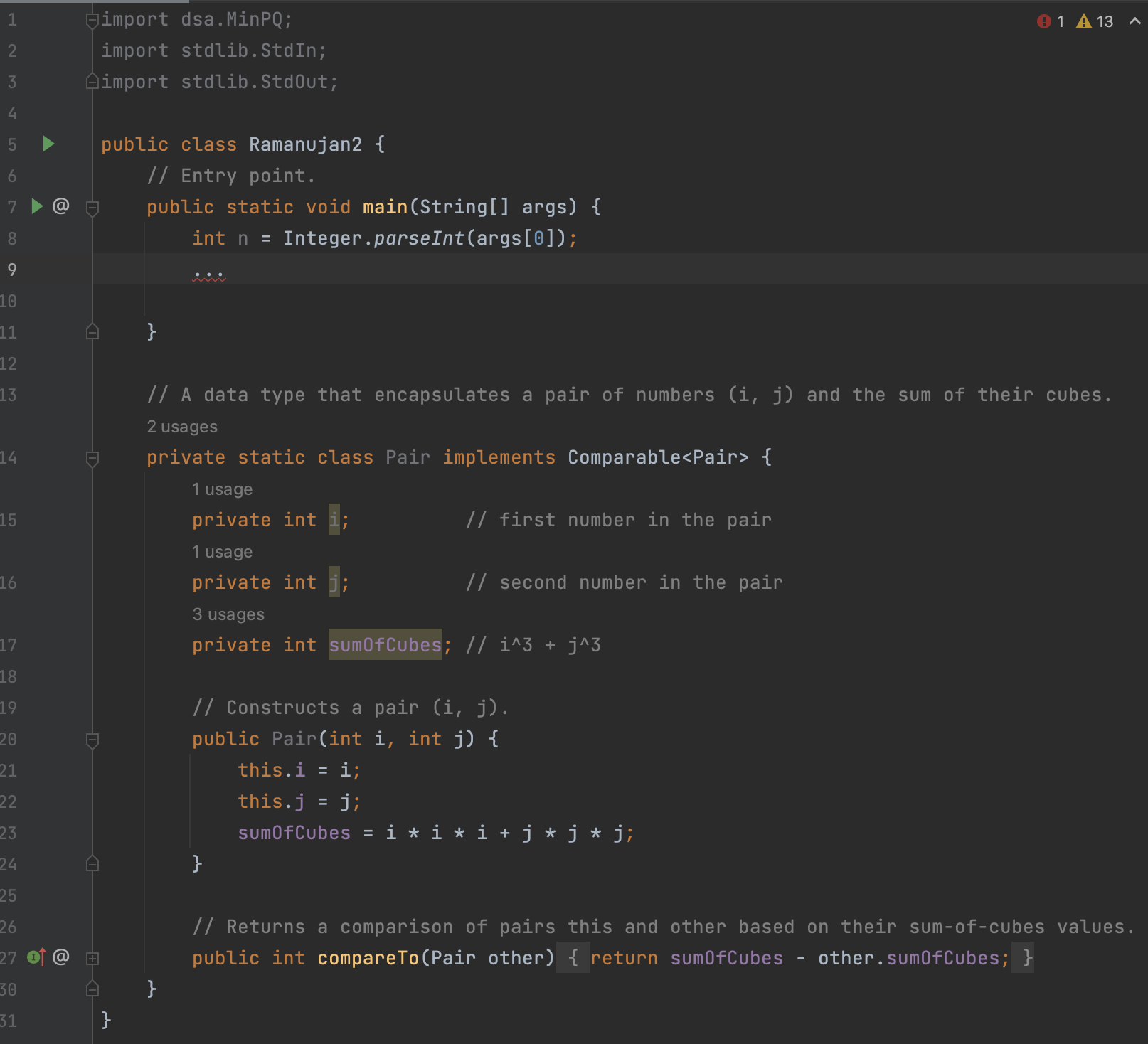Expand the folded compareTo method
Screen dimensions: 1148x1044
point(92,958)
